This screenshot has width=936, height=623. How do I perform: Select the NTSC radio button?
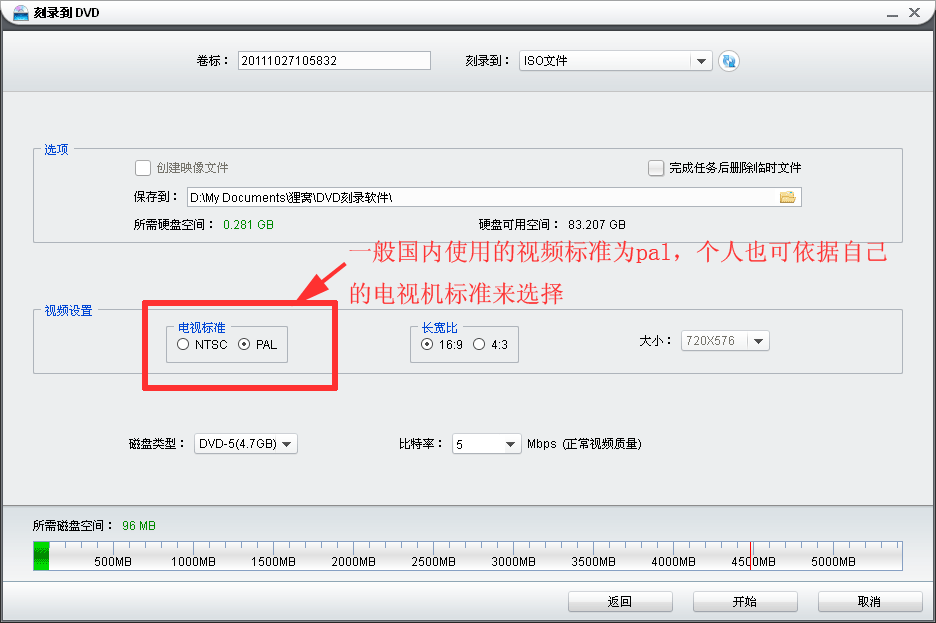(183, 344)
